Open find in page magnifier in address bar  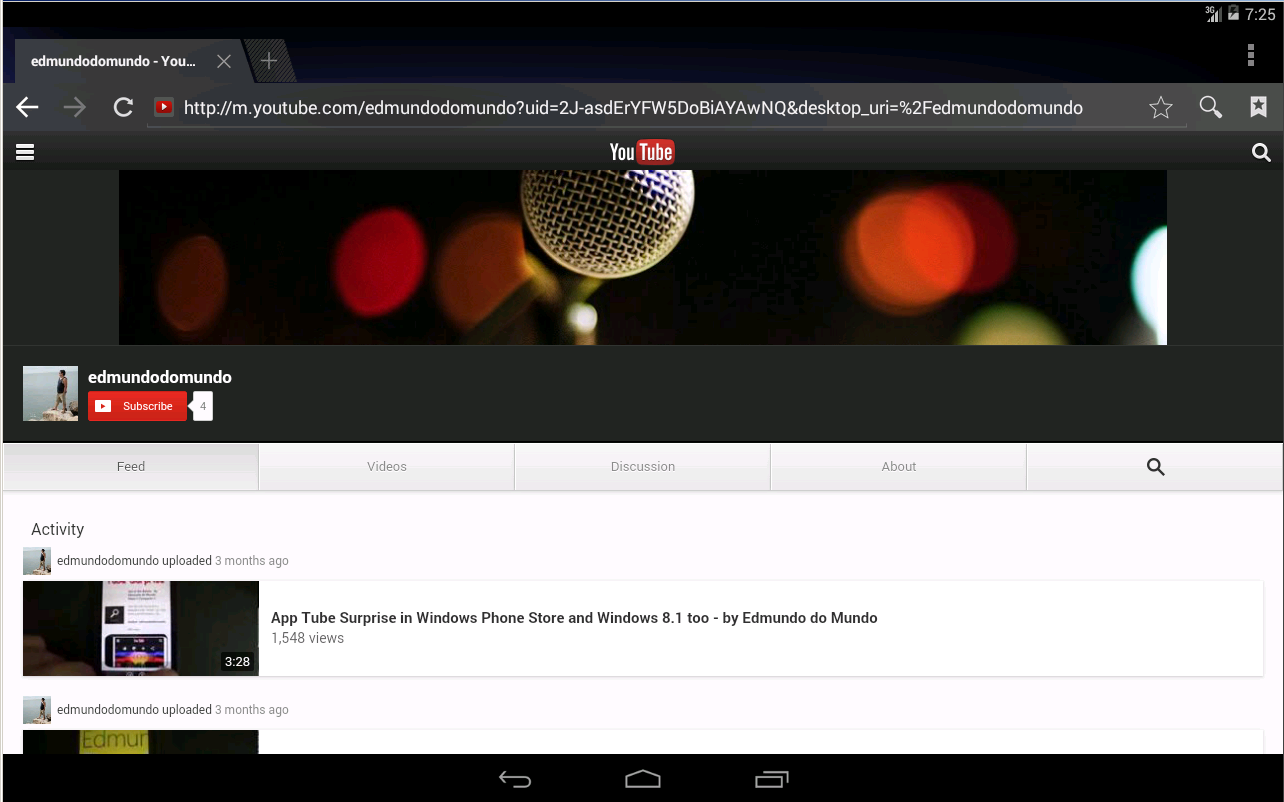pyautogui.click(x=1211, y=107)
